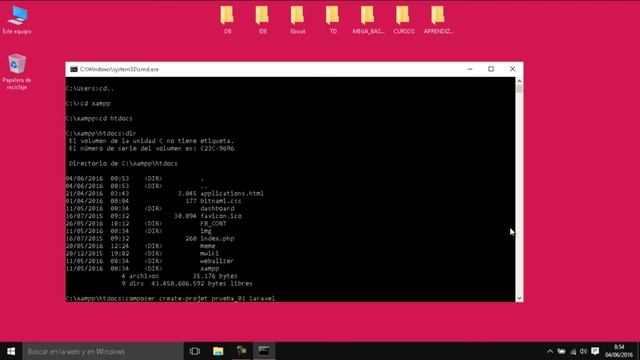This screenshot has height=360, width=640.
Task: Open the Papelera de reciclaje icon
Action: (17, 71)
